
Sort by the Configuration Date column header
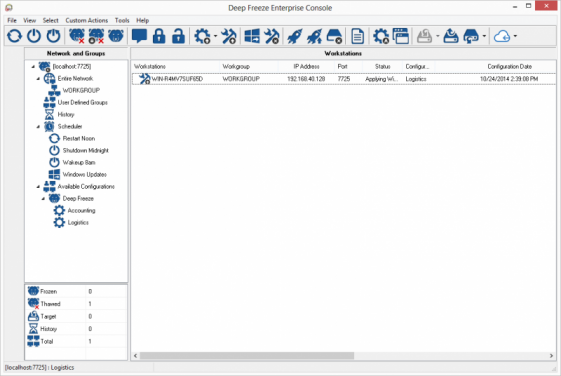pos(509,67)
